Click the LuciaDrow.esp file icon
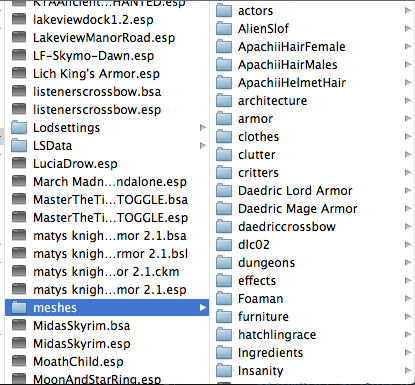This screenshot has width=415, height=385. pyautogui.click(x=19, y=163)
